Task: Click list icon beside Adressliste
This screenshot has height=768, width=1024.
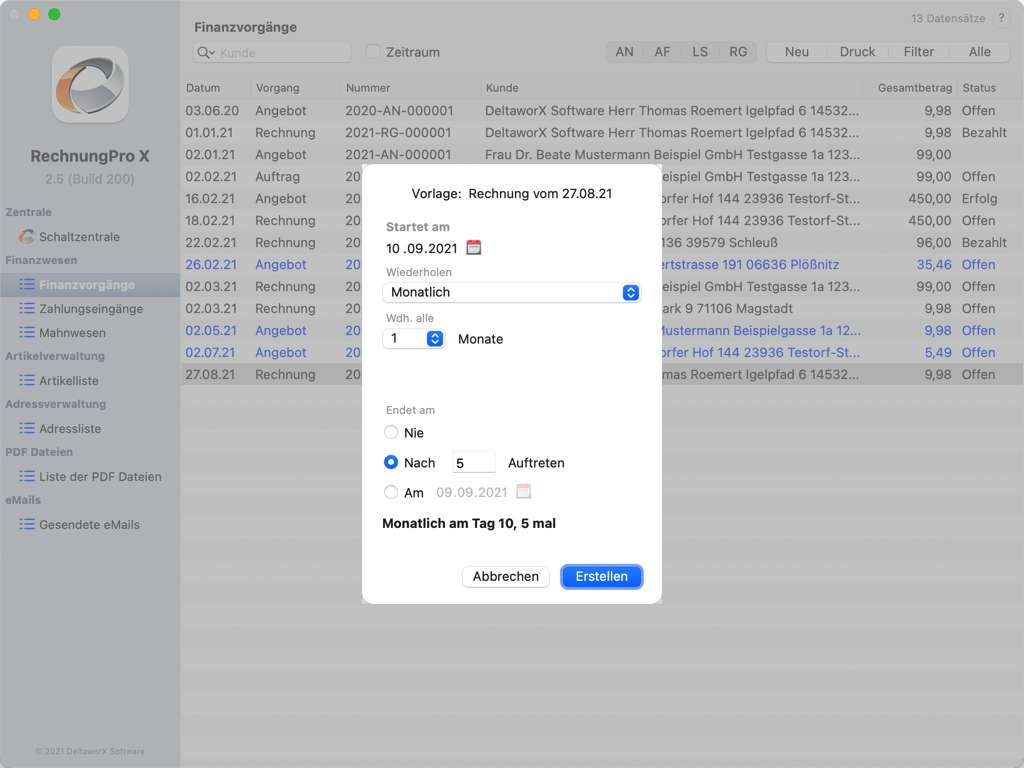Action: click(27, 429)
